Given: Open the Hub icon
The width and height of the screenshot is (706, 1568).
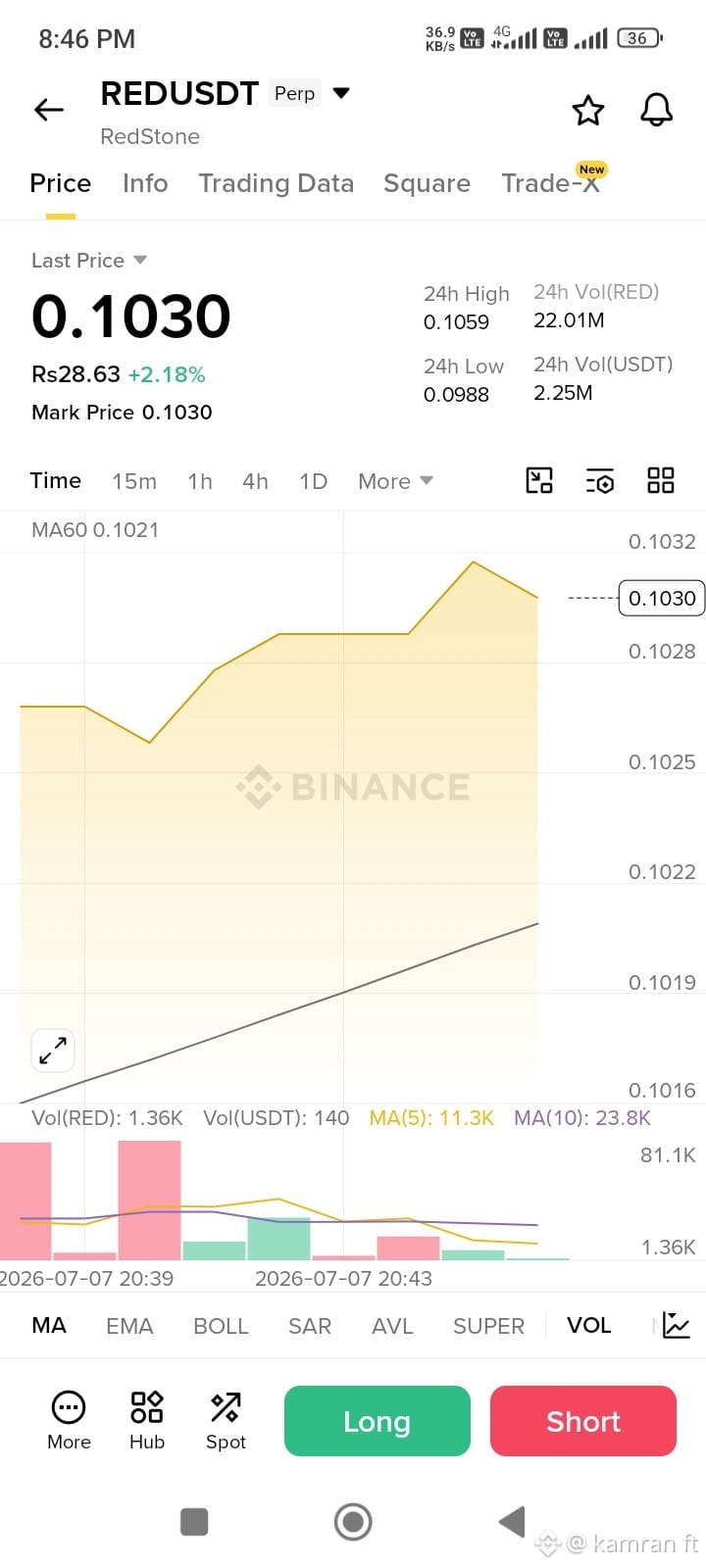Looking at the screenshot, I should coord(147,1420).
